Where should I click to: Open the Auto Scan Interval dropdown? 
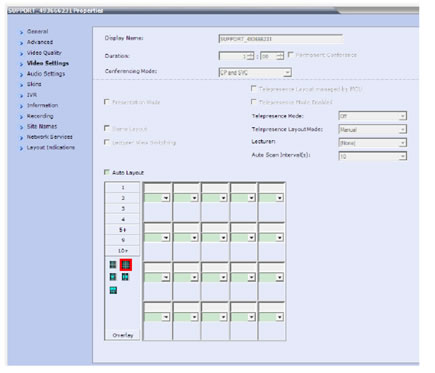(373, 156)
